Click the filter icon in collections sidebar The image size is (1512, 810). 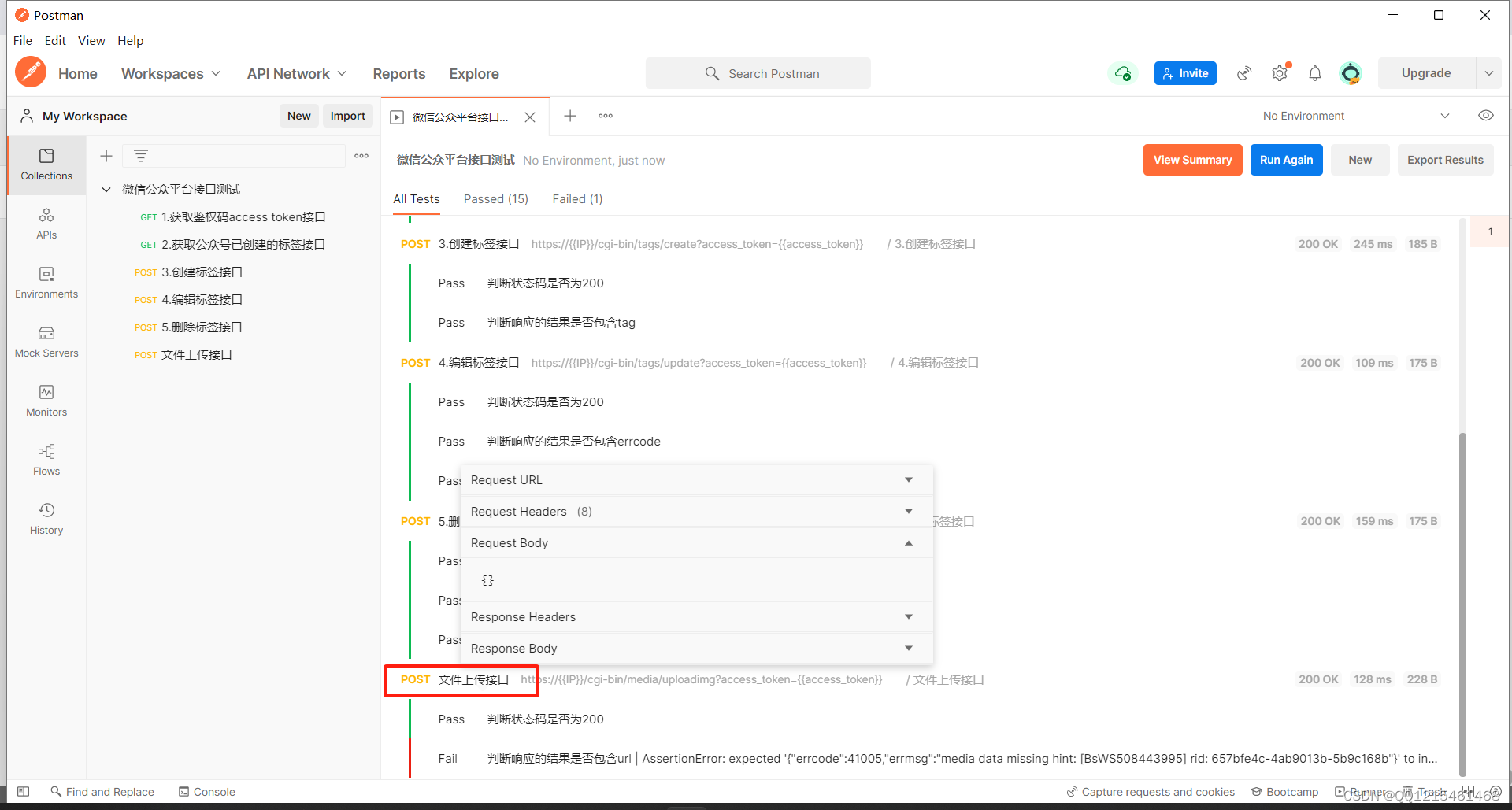(x=141, y=156)
